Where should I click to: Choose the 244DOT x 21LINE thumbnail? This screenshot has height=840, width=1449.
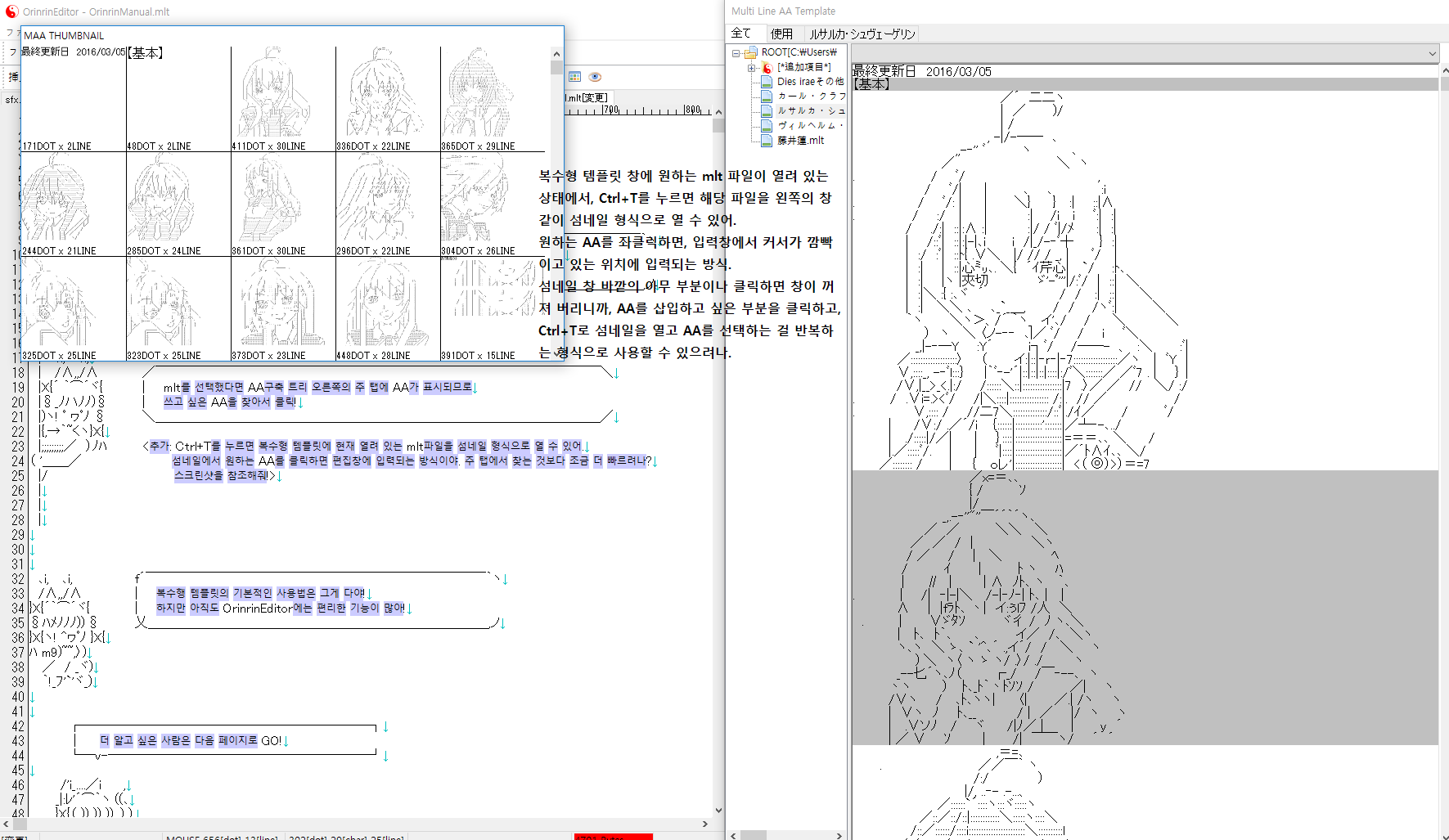[74, 204]
